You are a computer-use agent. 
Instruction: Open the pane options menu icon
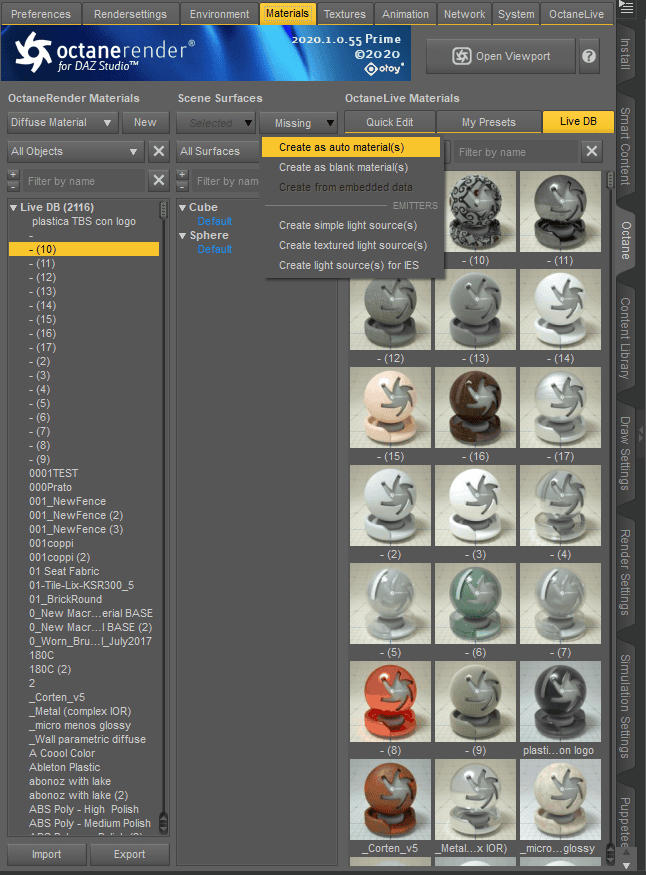point(626,8)
